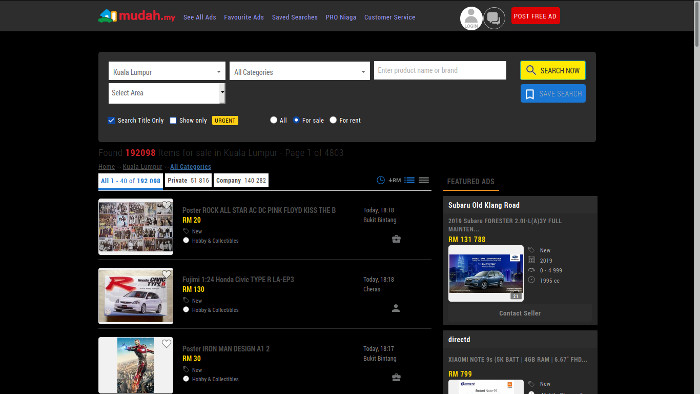This screenshot has height=394, width=700.
Task: Open Fujimi 1:24 Honda Civic listing title
Action: (x=238, y=279)
